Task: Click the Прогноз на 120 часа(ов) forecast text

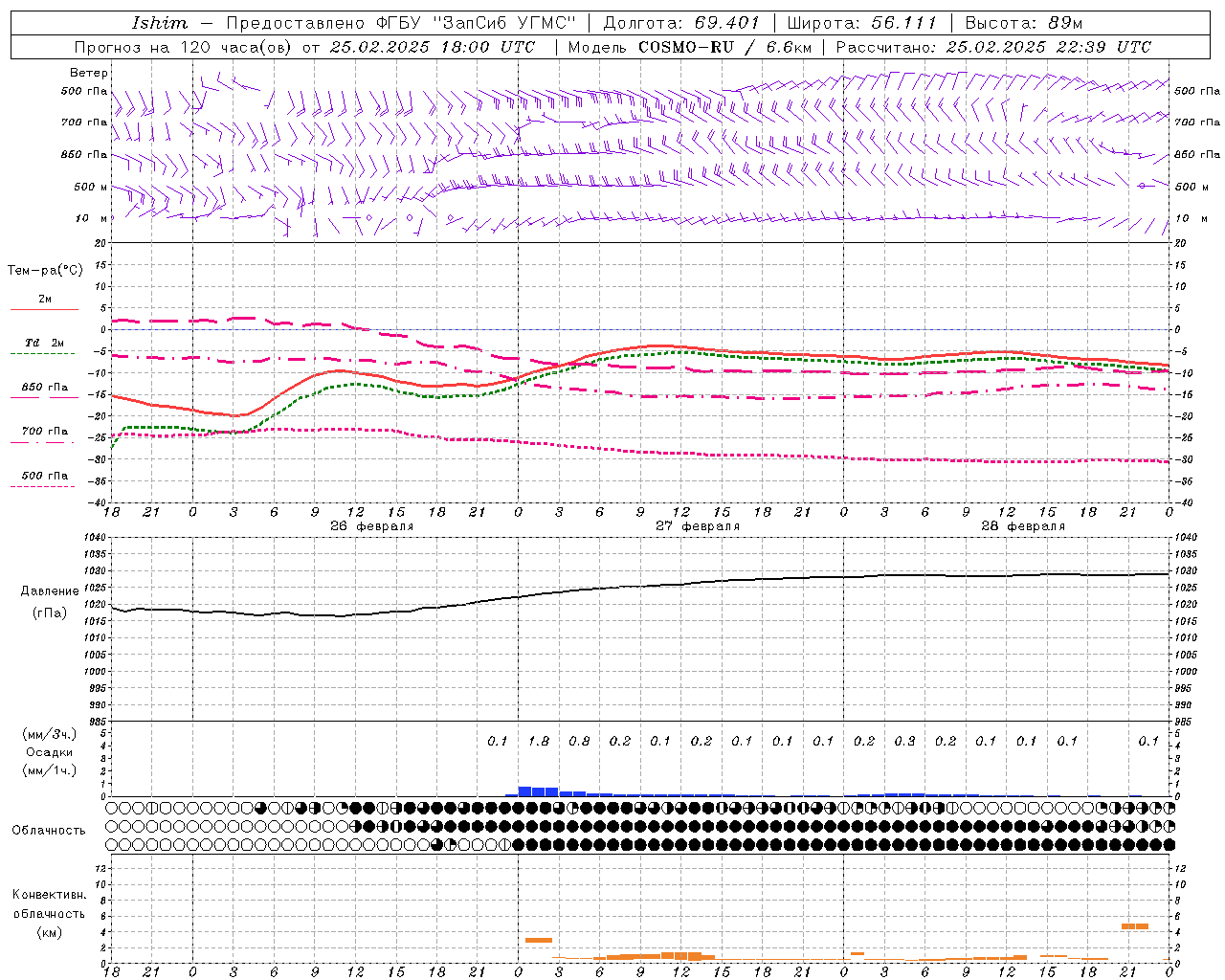Action: (x=185, y=47)
